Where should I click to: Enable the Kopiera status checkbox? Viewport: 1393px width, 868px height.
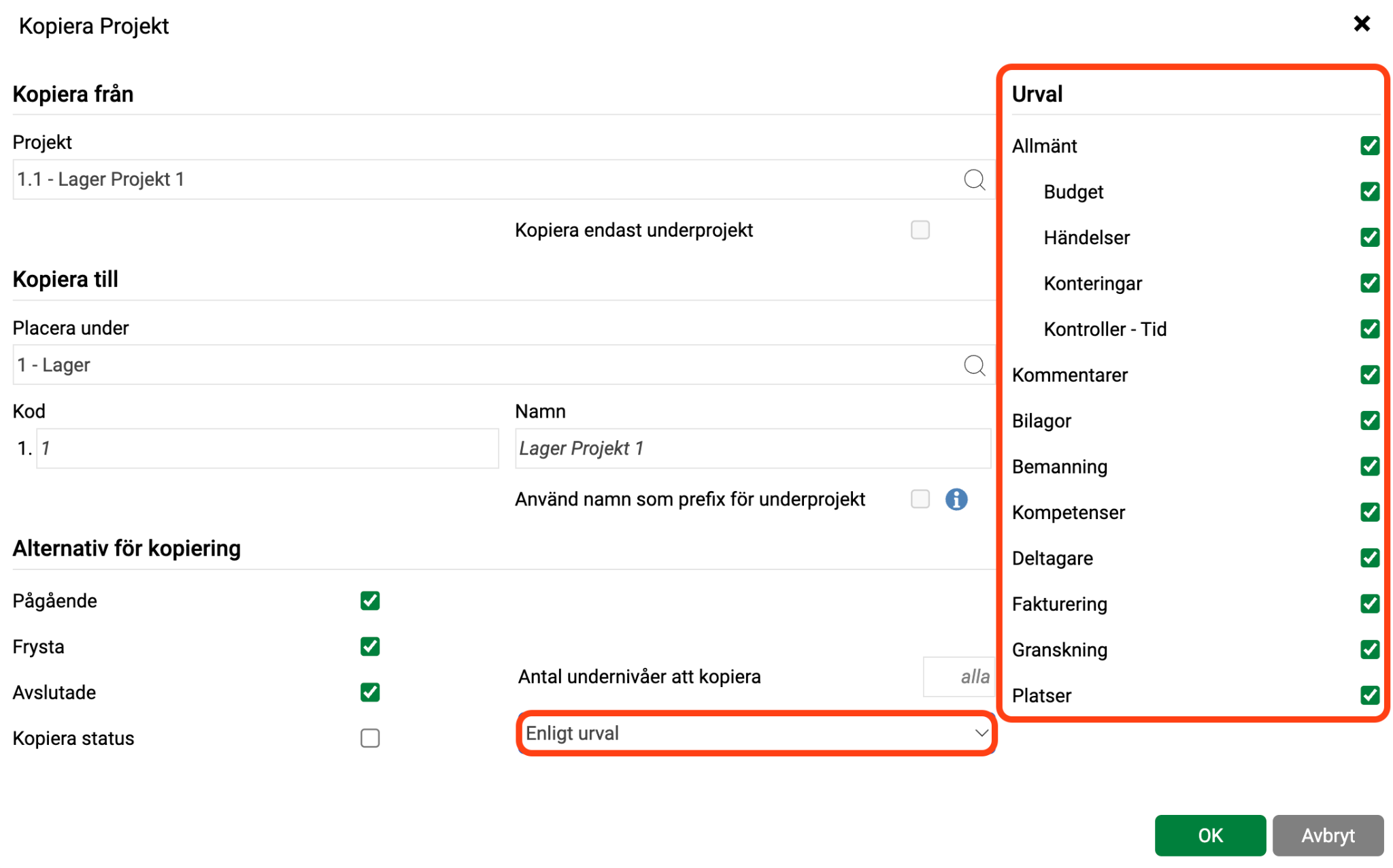(x=370, y=738)
